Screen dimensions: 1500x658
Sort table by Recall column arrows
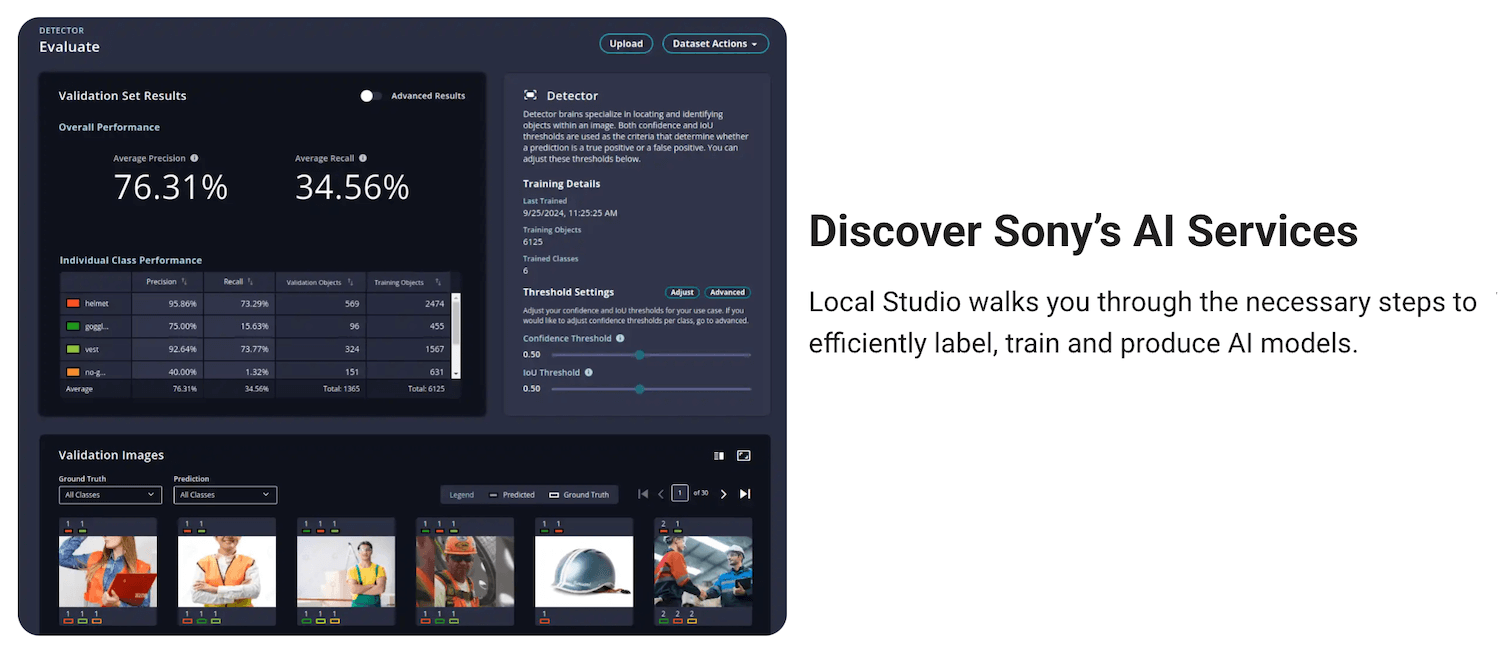(x=250, y=282)
